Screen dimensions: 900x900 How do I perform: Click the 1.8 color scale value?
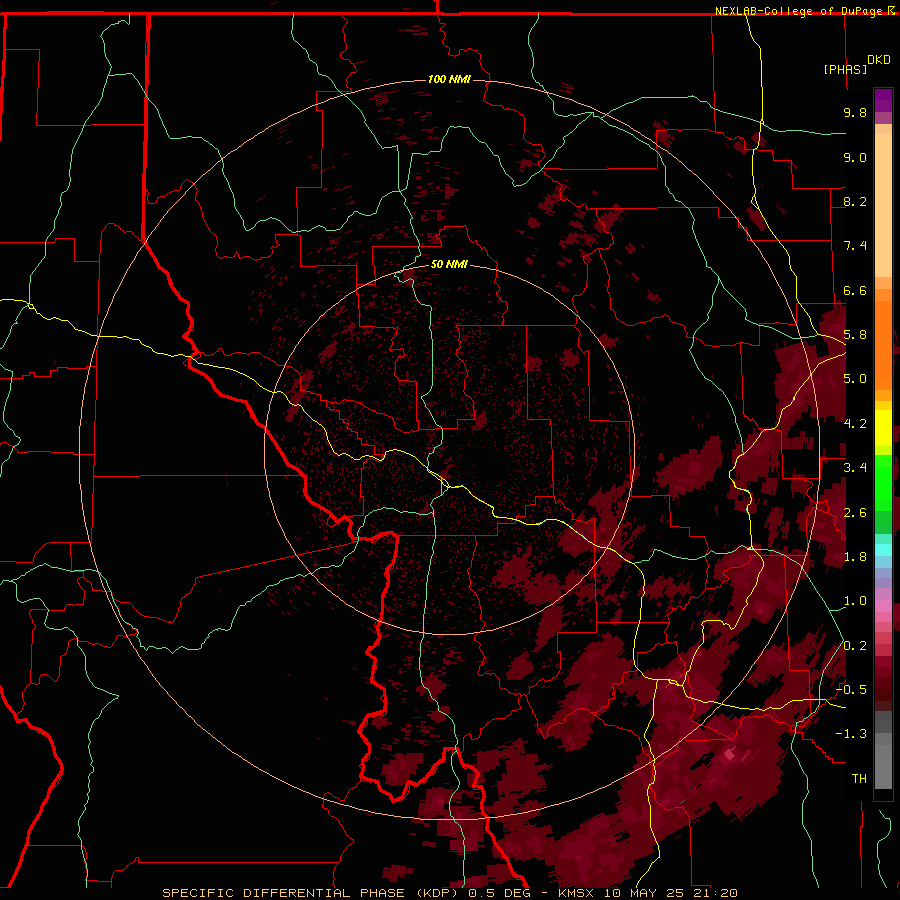coord(855,557)
